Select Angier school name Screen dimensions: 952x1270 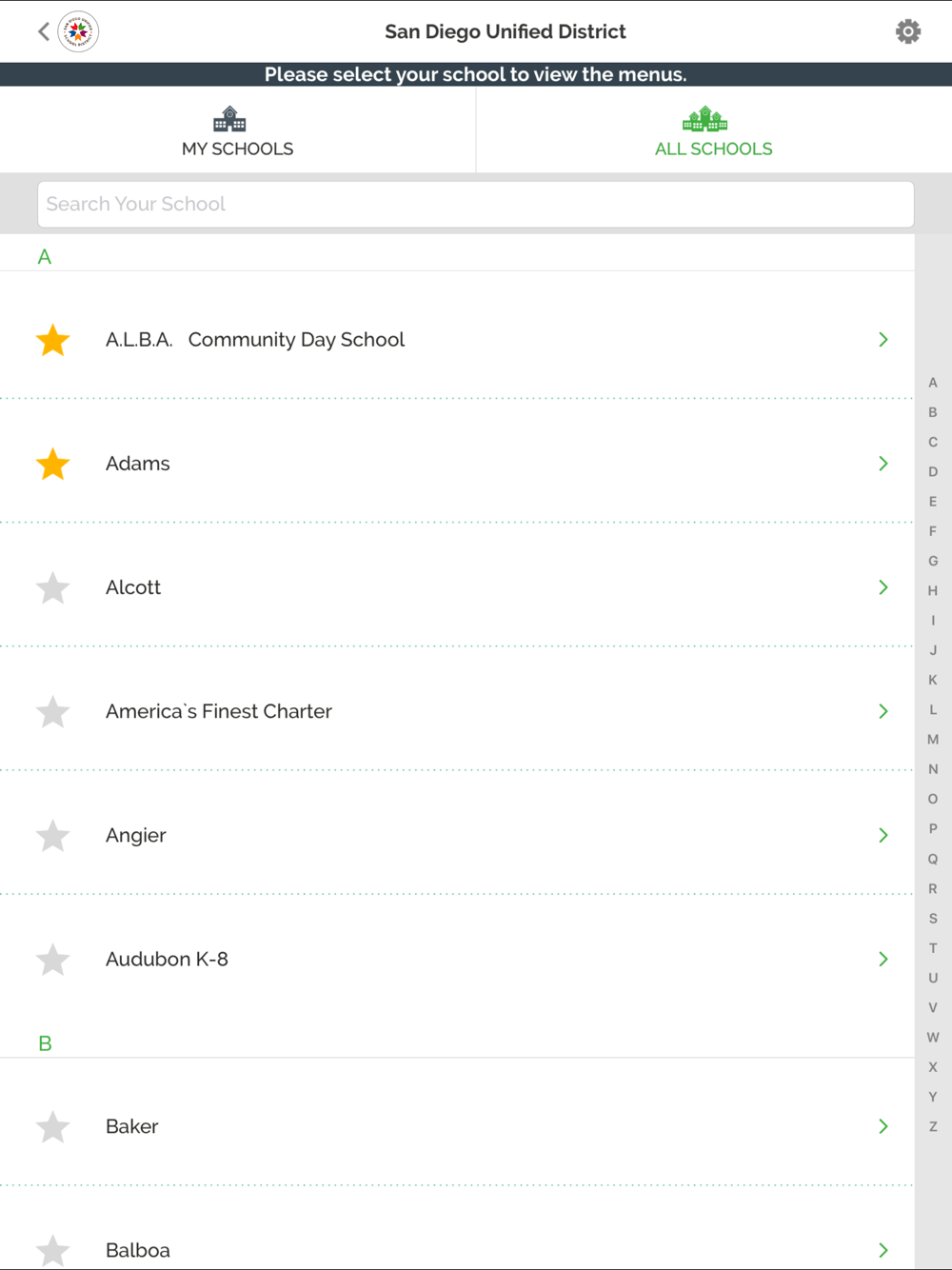pyautogui.click(x=136, y=836)
